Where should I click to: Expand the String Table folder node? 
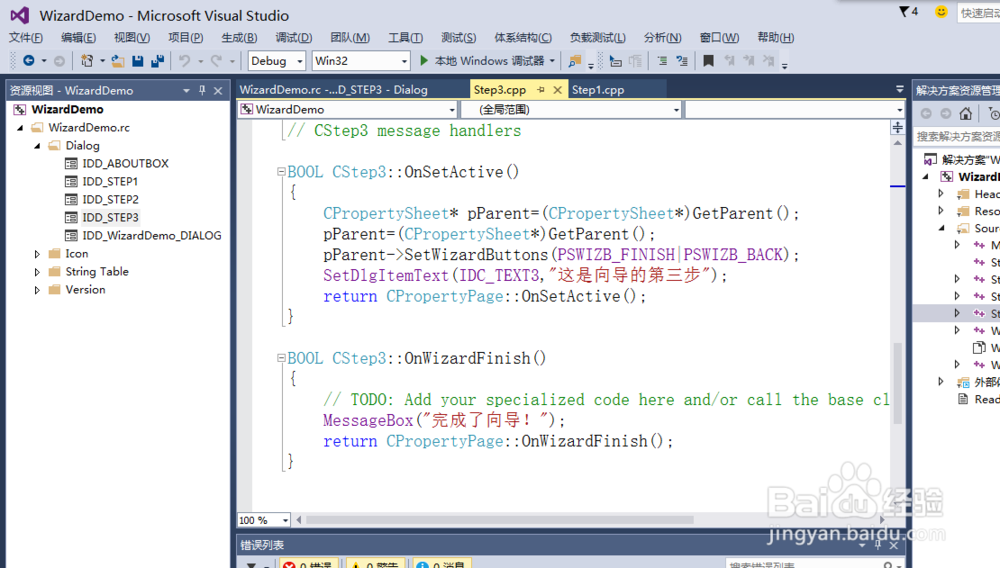pos(37,272)
